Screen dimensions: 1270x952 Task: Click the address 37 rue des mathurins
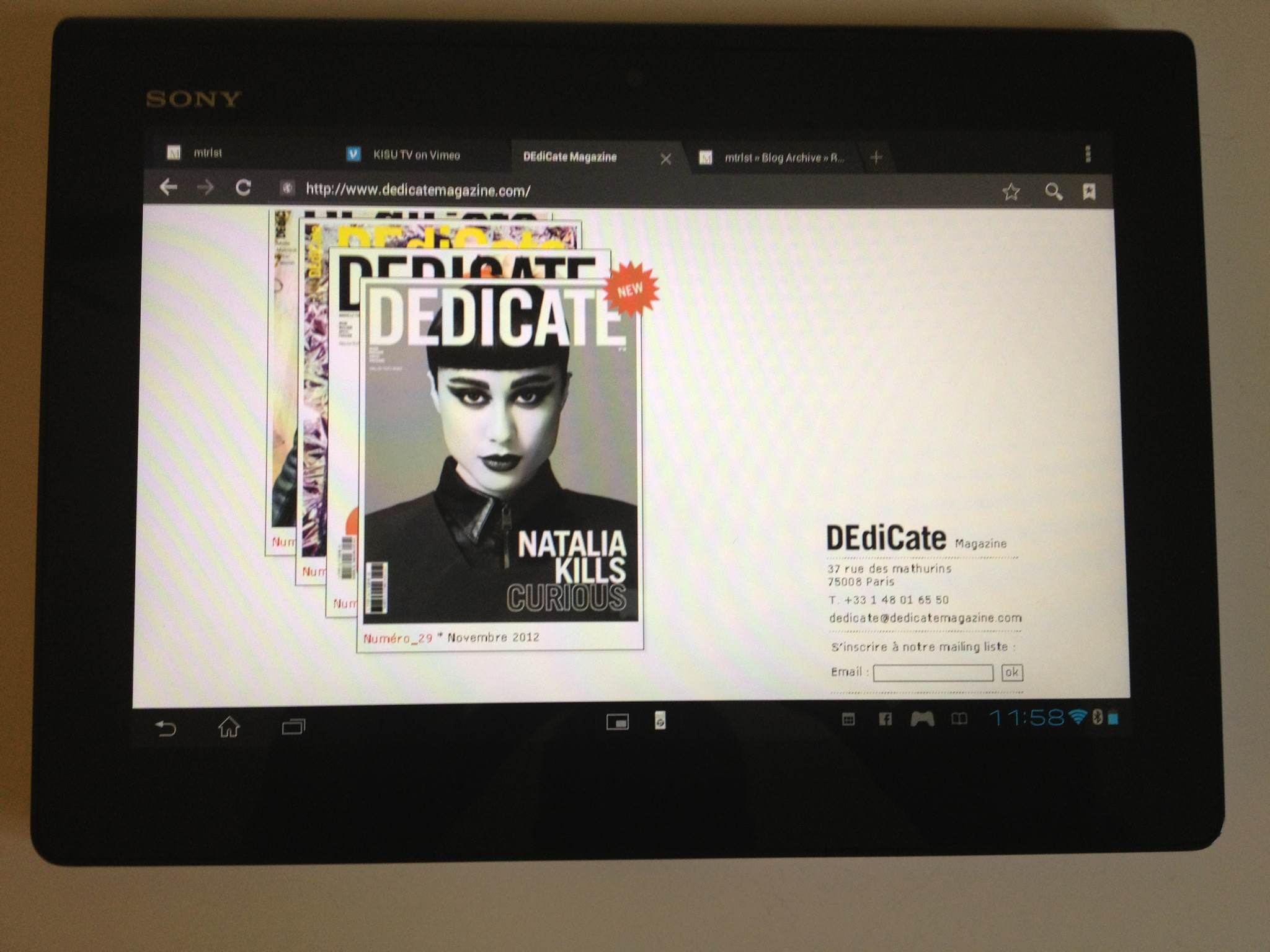point(889,568)
